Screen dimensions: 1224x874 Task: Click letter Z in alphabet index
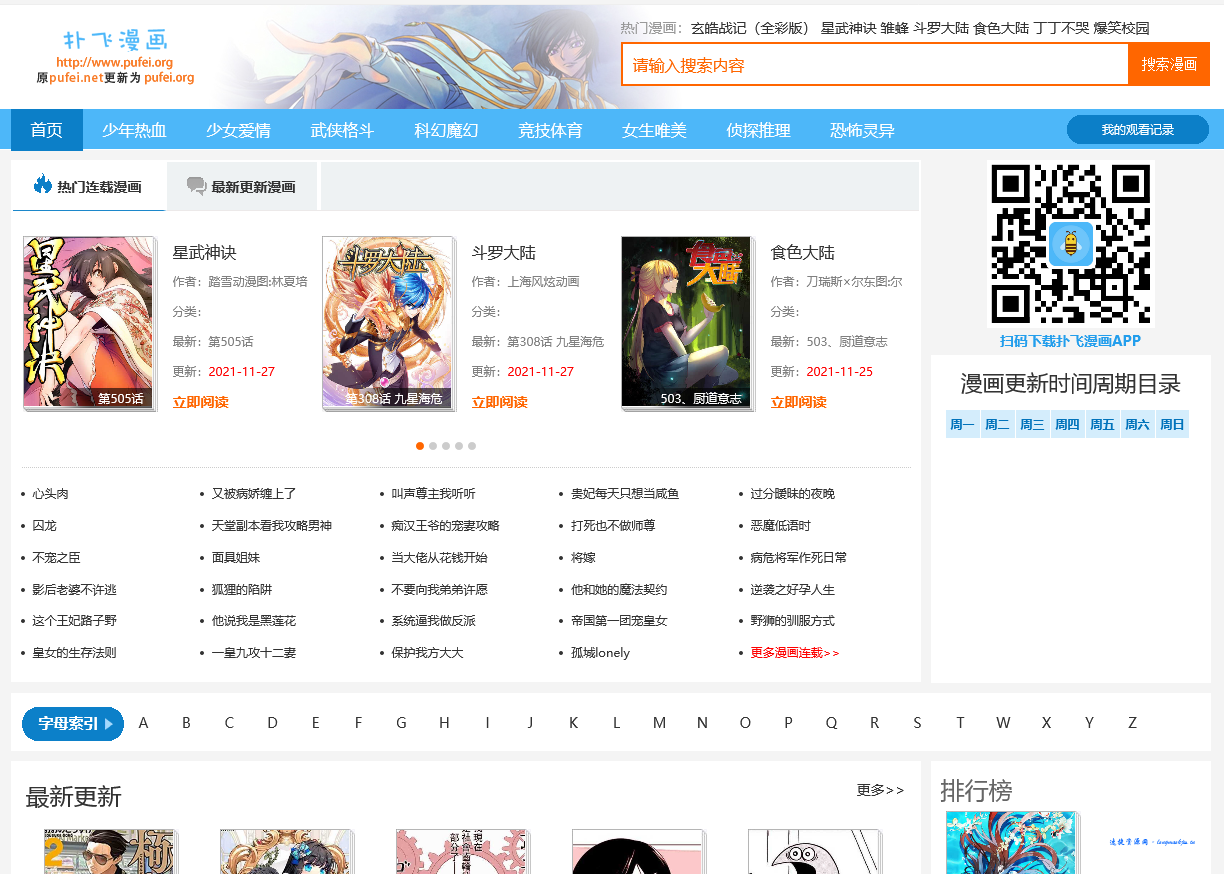(1132, 723)
